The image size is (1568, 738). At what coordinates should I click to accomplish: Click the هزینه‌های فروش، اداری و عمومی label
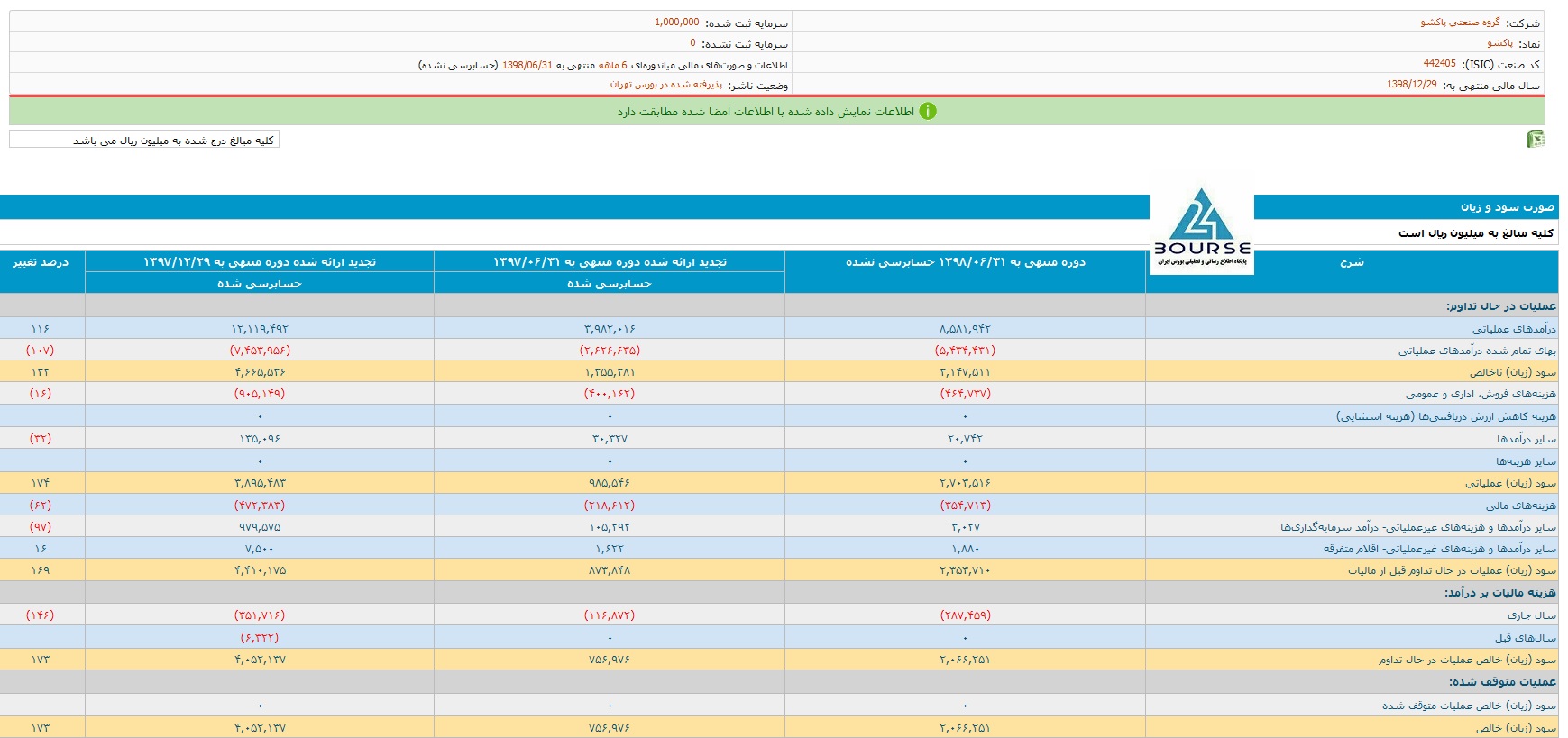(x=1481, y=394)
